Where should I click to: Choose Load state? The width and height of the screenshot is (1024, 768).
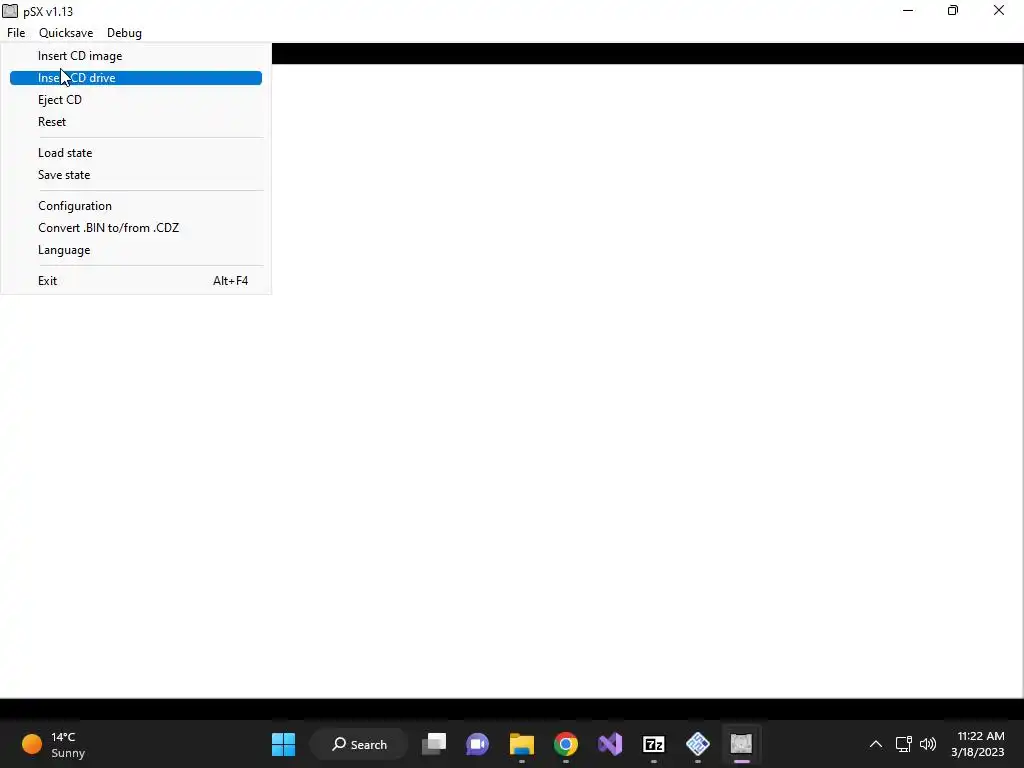coord(136,153)
